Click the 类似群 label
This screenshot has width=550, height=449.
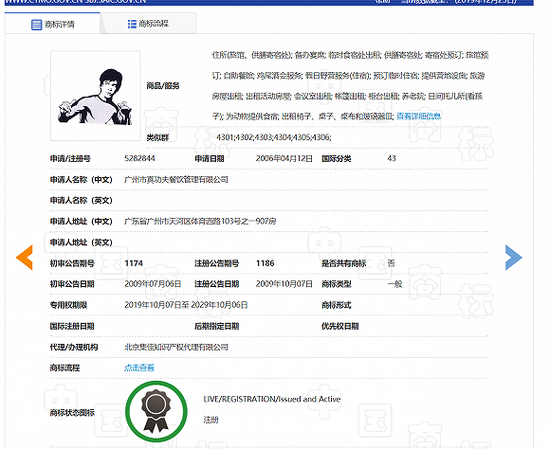click(x=157, y=138)
